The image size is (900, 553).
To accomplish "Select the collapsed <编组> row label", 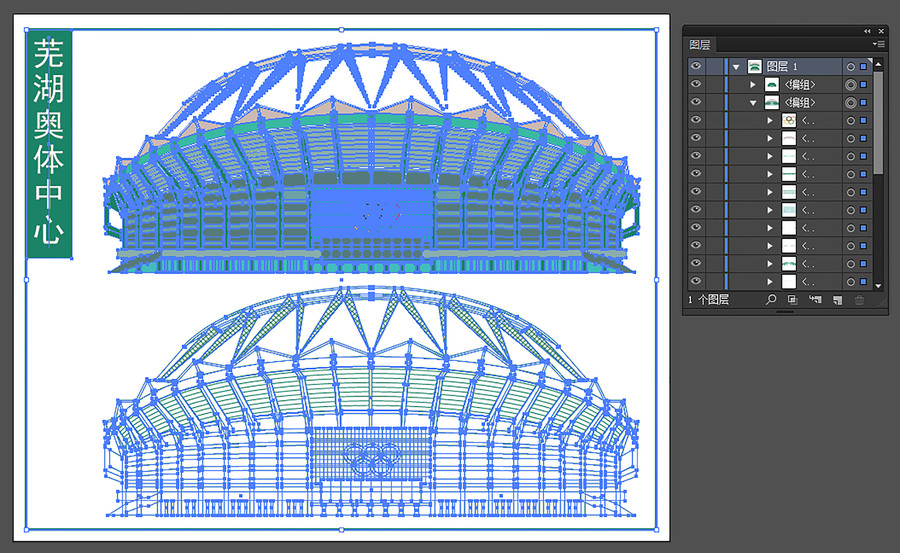I will 800,85.
